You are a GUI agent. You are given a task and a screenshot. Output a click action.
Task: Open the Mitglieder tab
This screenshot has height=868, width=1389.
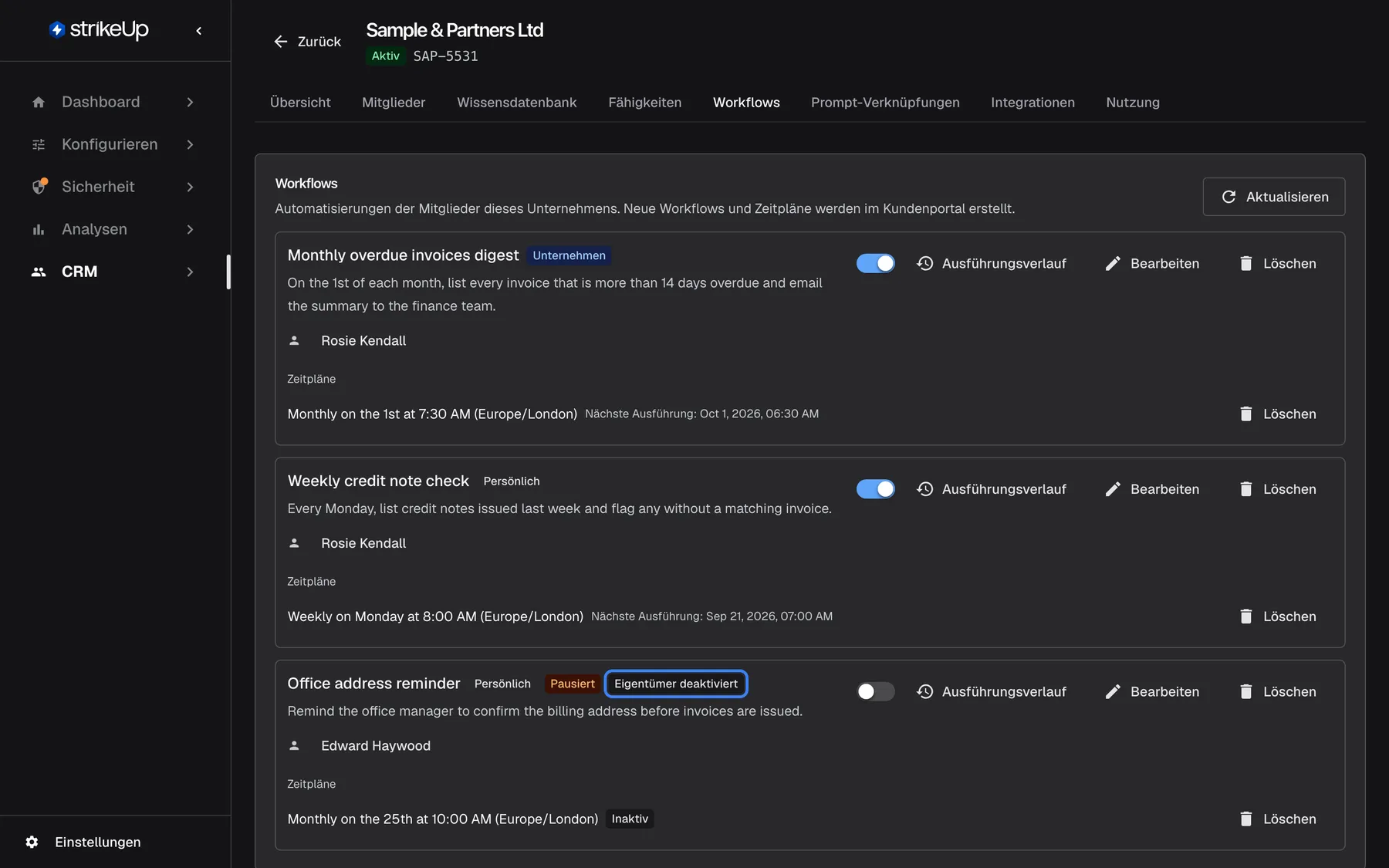click(x=394, y=103)
